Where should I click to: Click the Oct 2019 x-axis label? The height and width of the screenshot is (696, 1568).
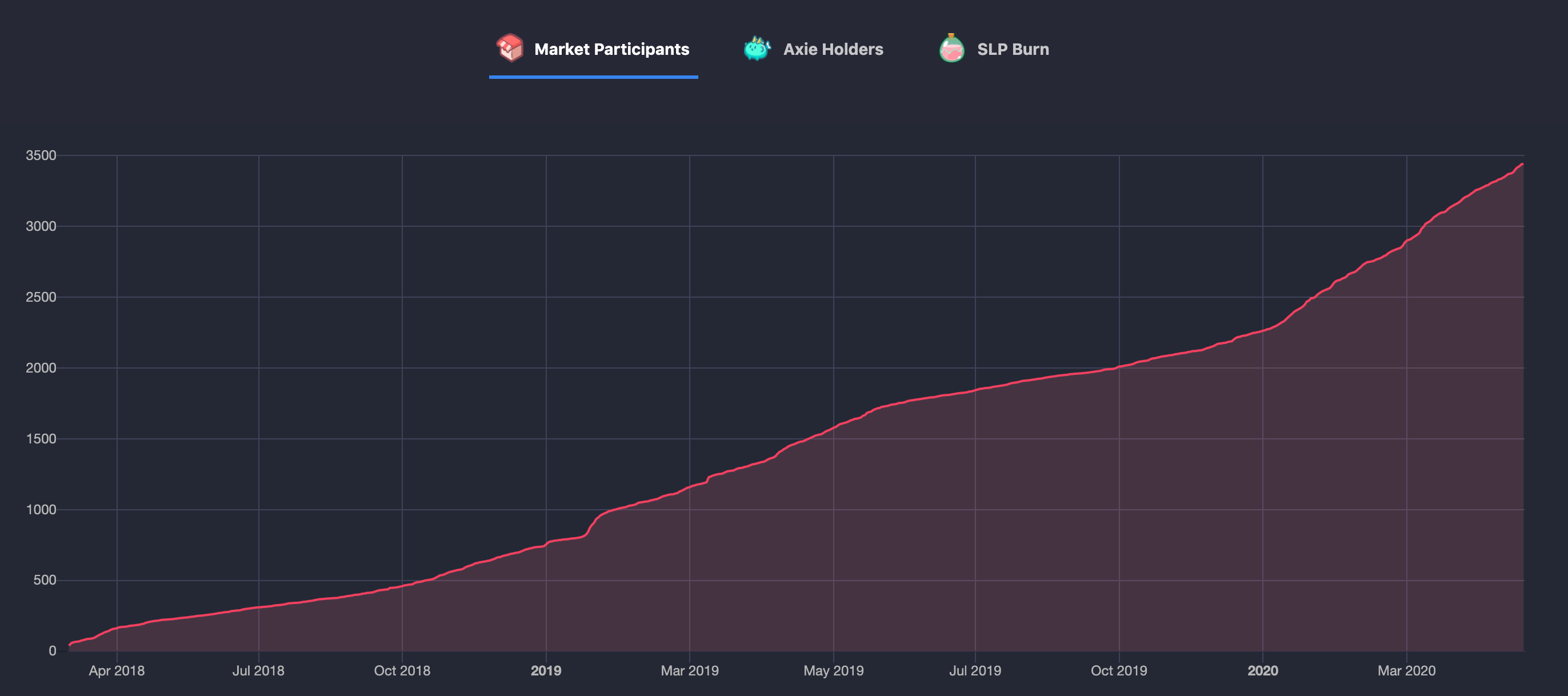click(x=1118, y=670)
